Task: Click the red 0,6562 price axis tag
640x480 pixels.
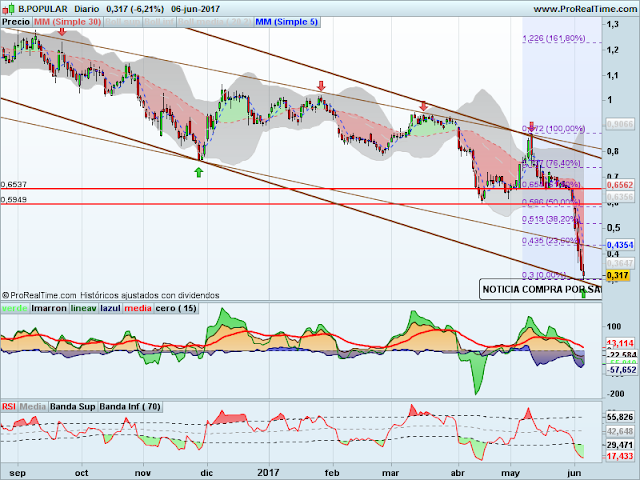Action: tap(620, 185)
